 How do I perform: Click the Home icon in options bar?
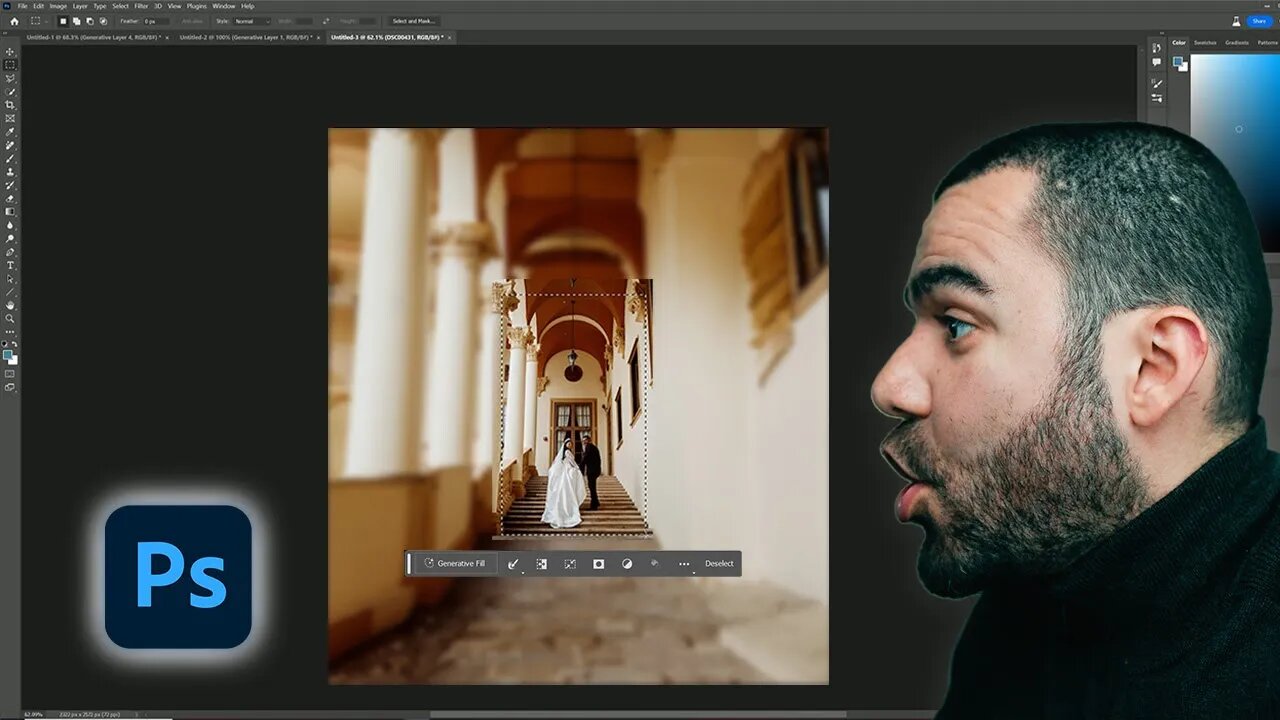(x=14, y=21)
